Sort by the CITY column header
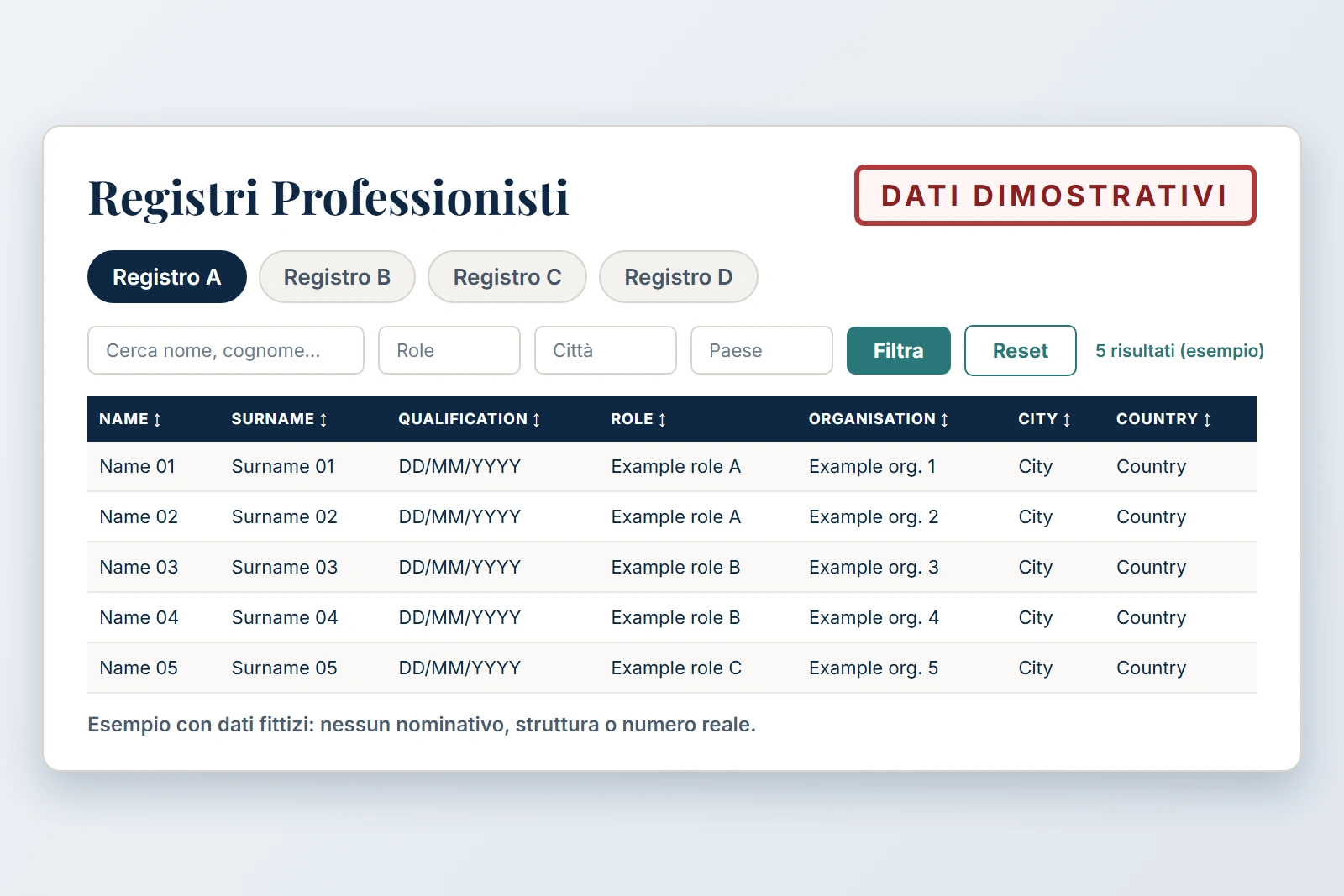 tap(1045, 419)
